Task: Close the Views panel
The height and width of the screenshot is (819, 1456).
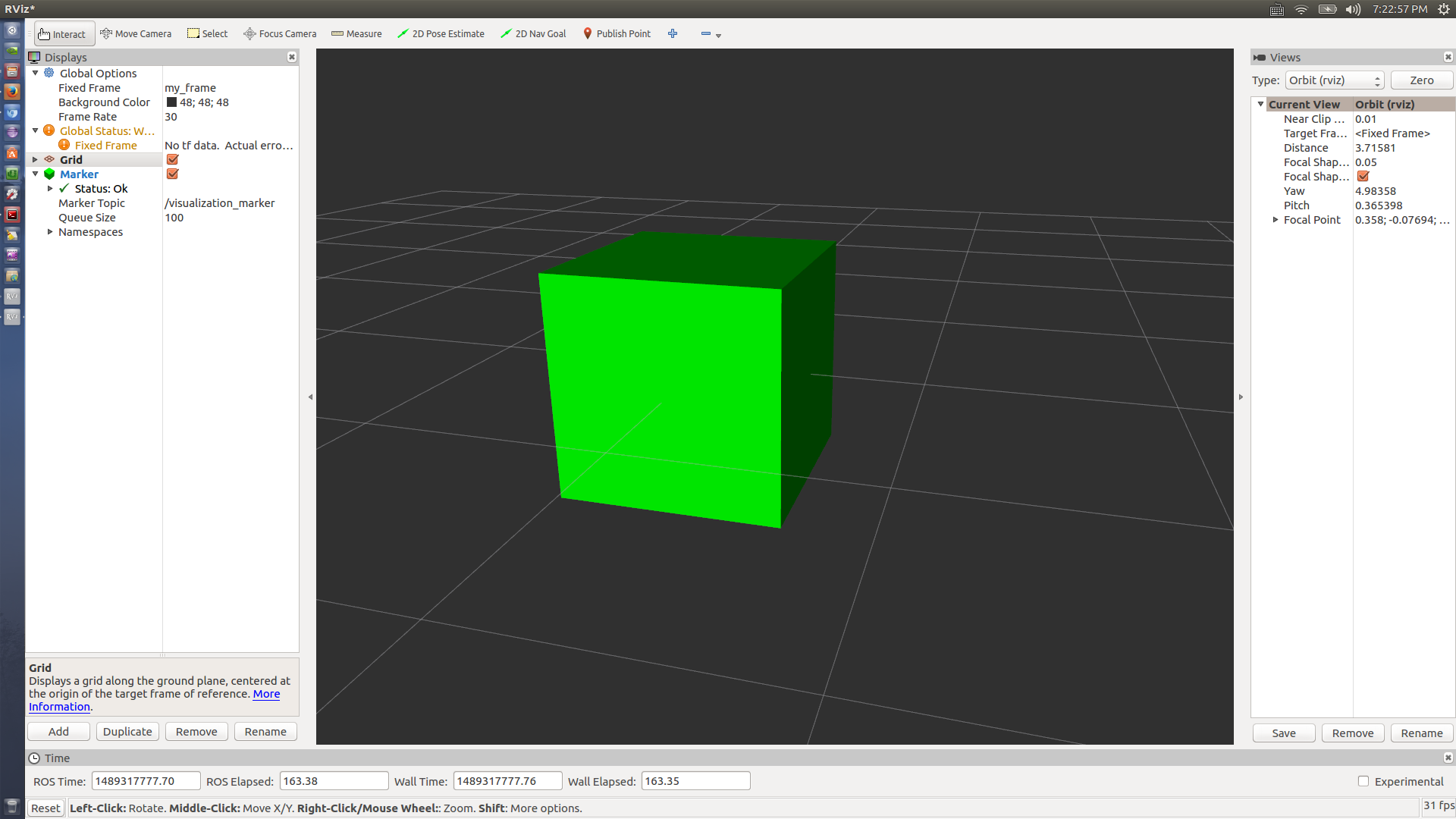Action: pyautogui.click(x=1448, y=57)
